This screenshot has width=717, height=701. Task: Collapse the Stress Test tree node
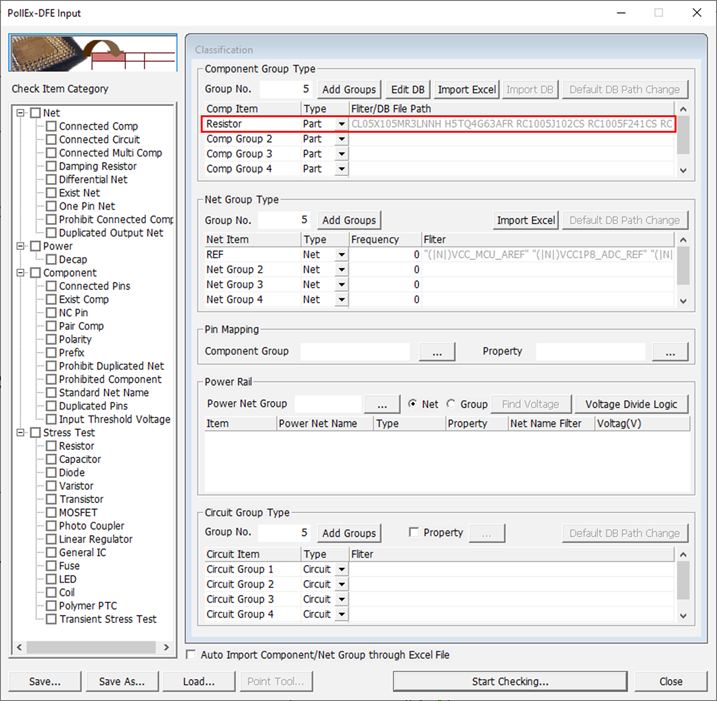(x=21, y=433)
